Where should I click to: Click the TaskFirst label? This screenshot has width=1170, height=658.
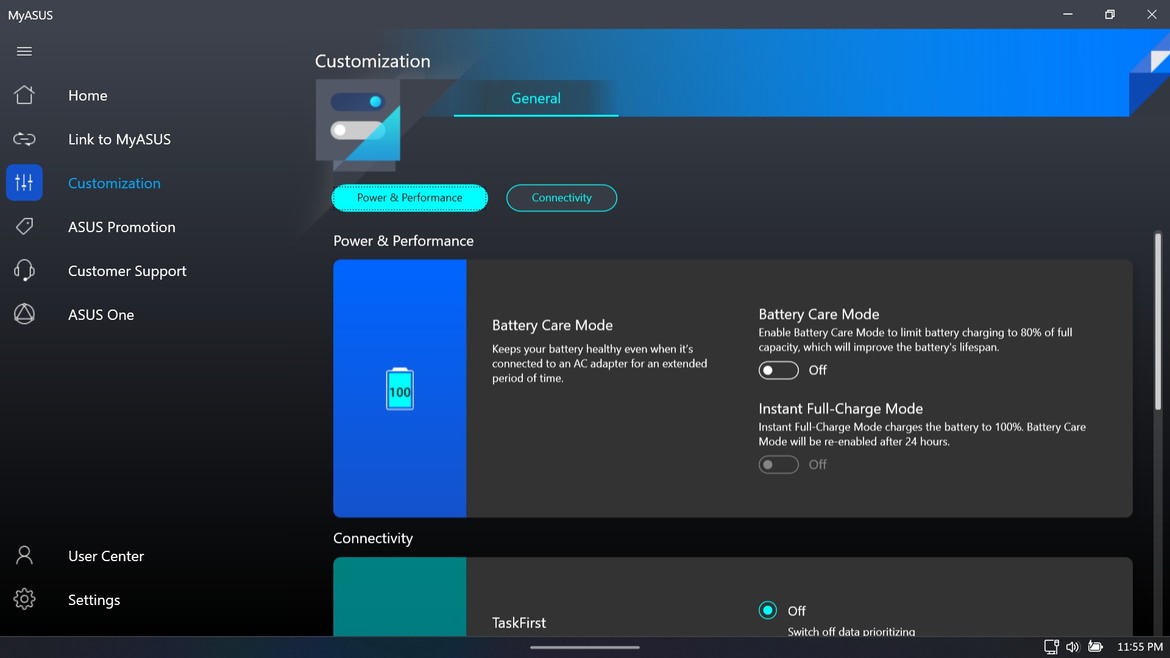point(519,622)
